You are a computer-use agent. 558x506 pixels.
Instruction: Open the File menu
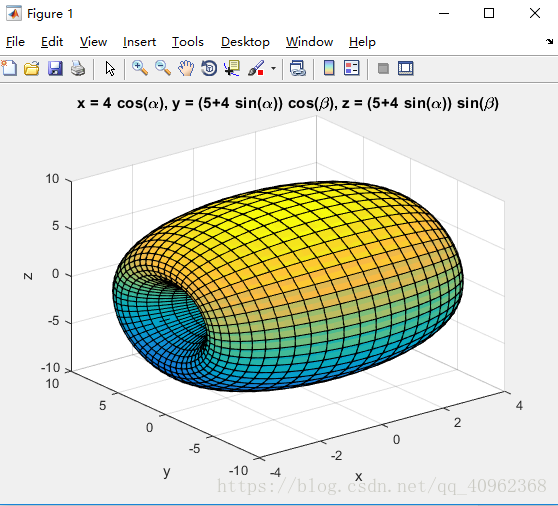coord(15,42)
